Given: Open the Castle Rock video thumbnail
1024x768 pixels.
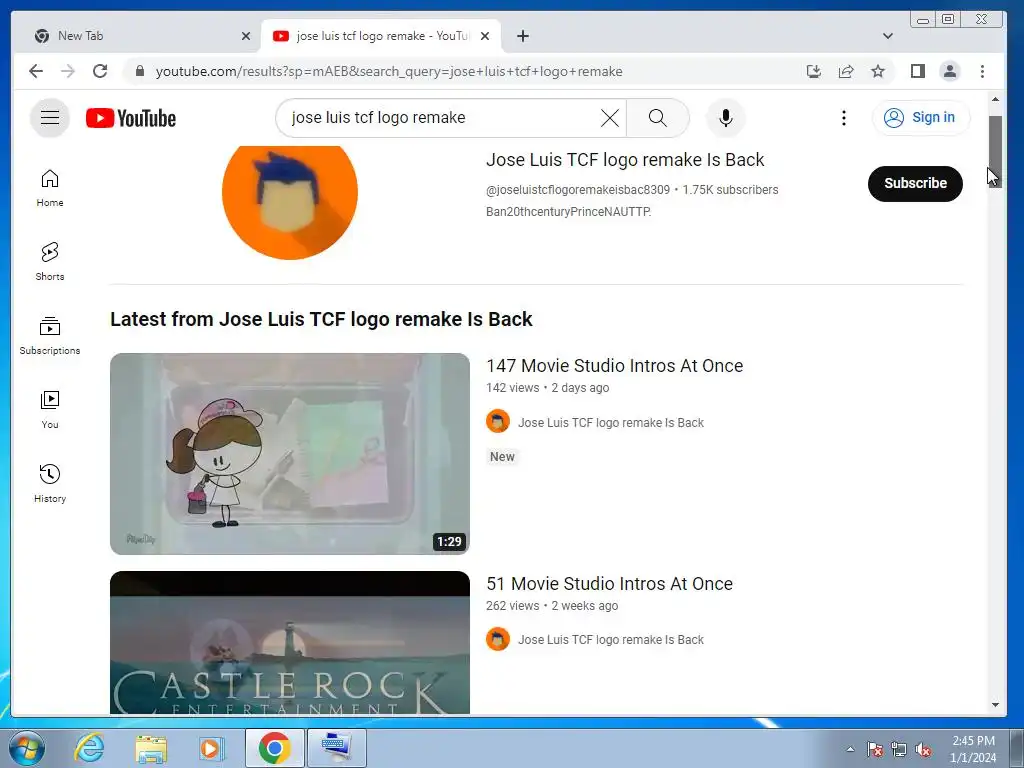Looking at the screenshot, I should 290,643.
